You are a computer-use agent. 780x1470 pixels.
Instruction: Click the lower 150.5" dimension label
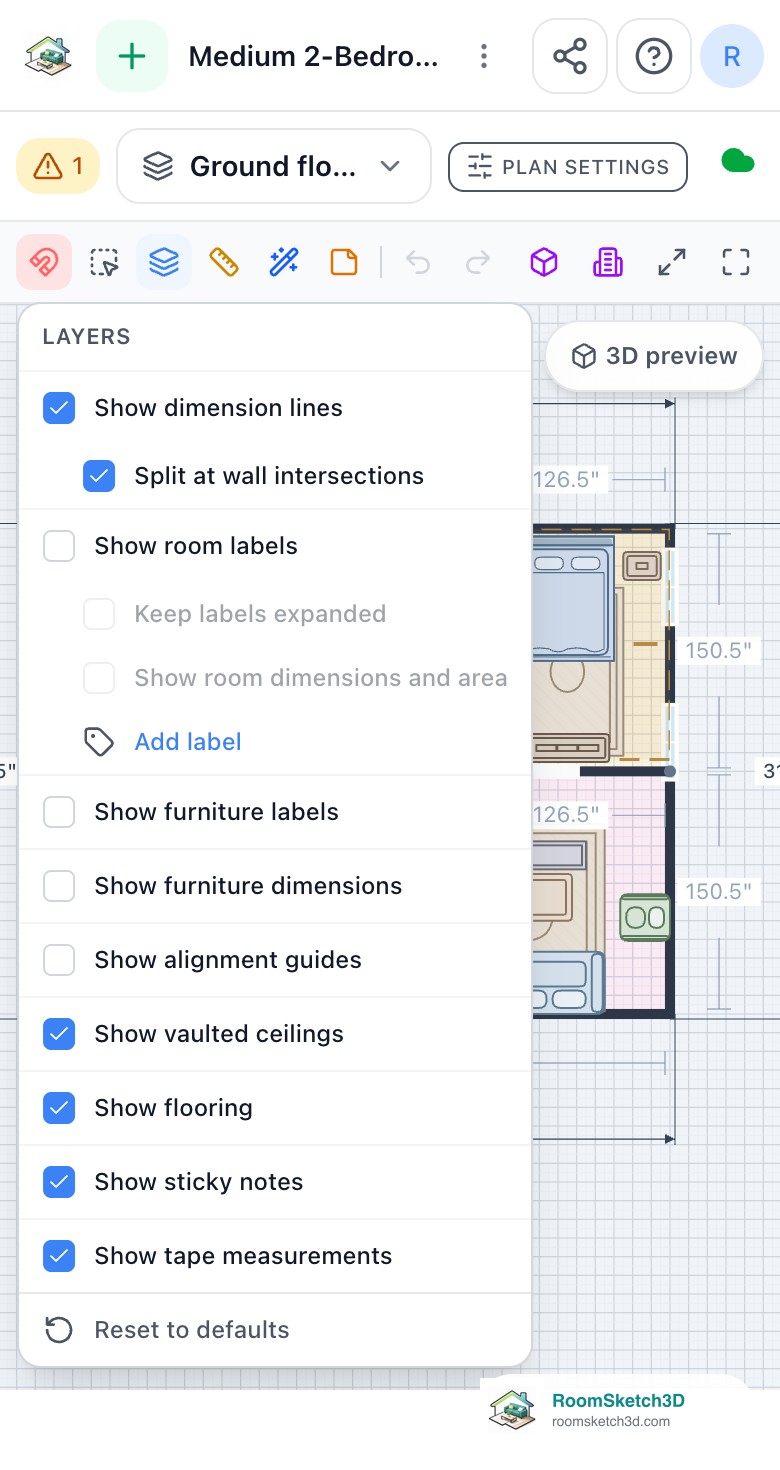(x=718, y=891)
